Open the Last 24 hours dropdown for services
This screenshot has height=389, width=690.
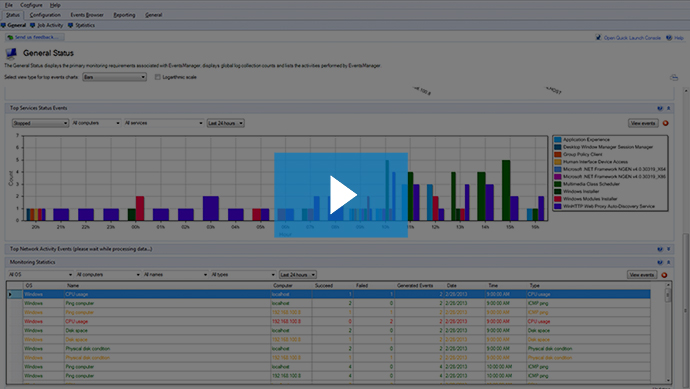[225, 123]
